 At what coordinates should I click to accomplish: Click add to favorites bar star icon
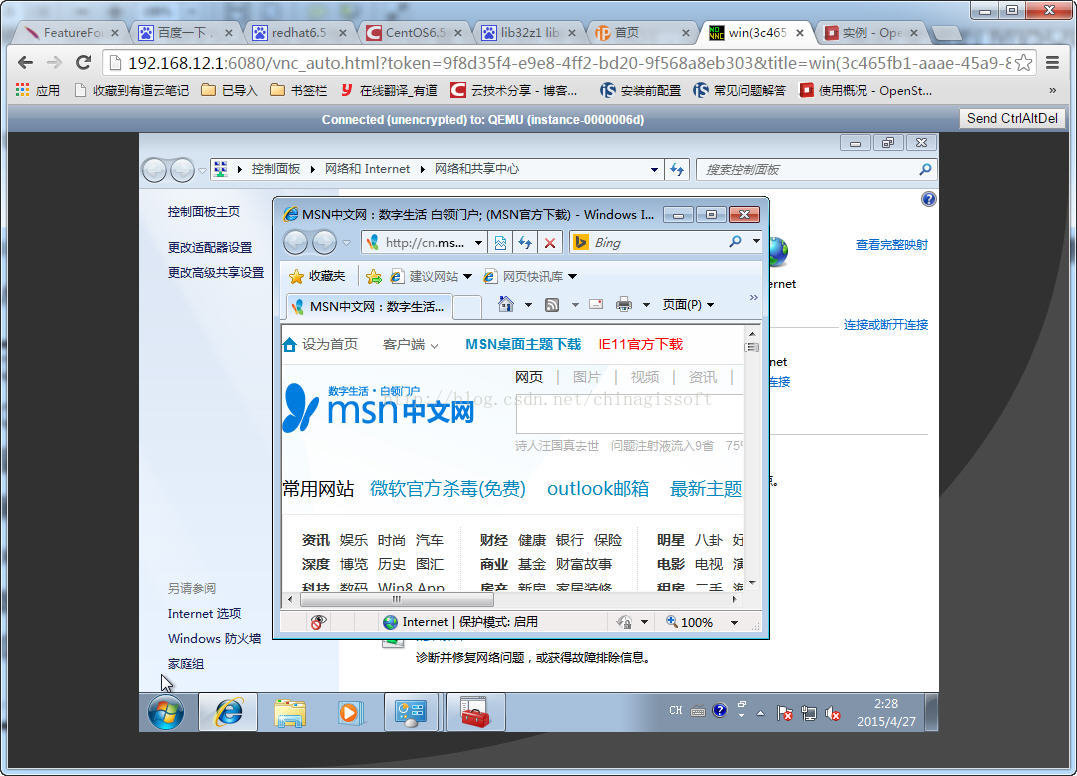click(374, 276)
